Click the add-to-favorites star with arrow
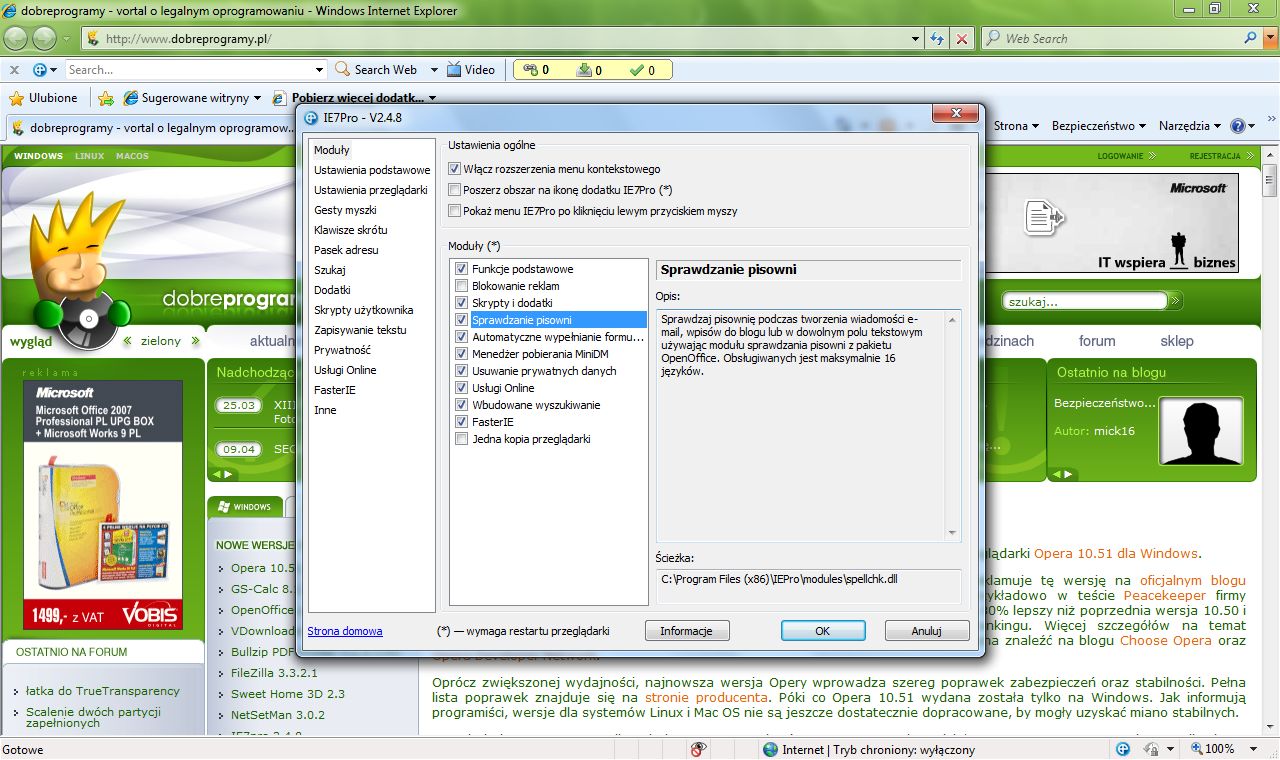The height and width of the screenshot is (760, 1280). [106, 98]
